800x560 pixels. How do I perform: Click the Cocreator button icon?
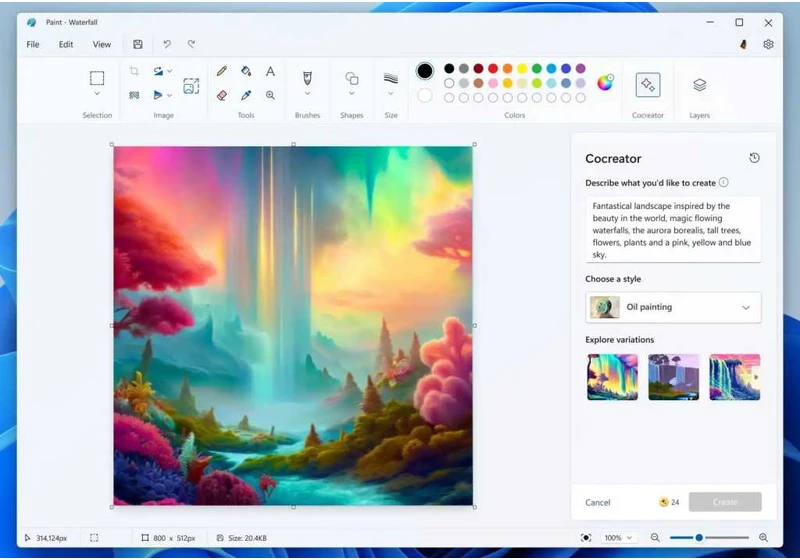pyautogui.click(x=648, y=85)
